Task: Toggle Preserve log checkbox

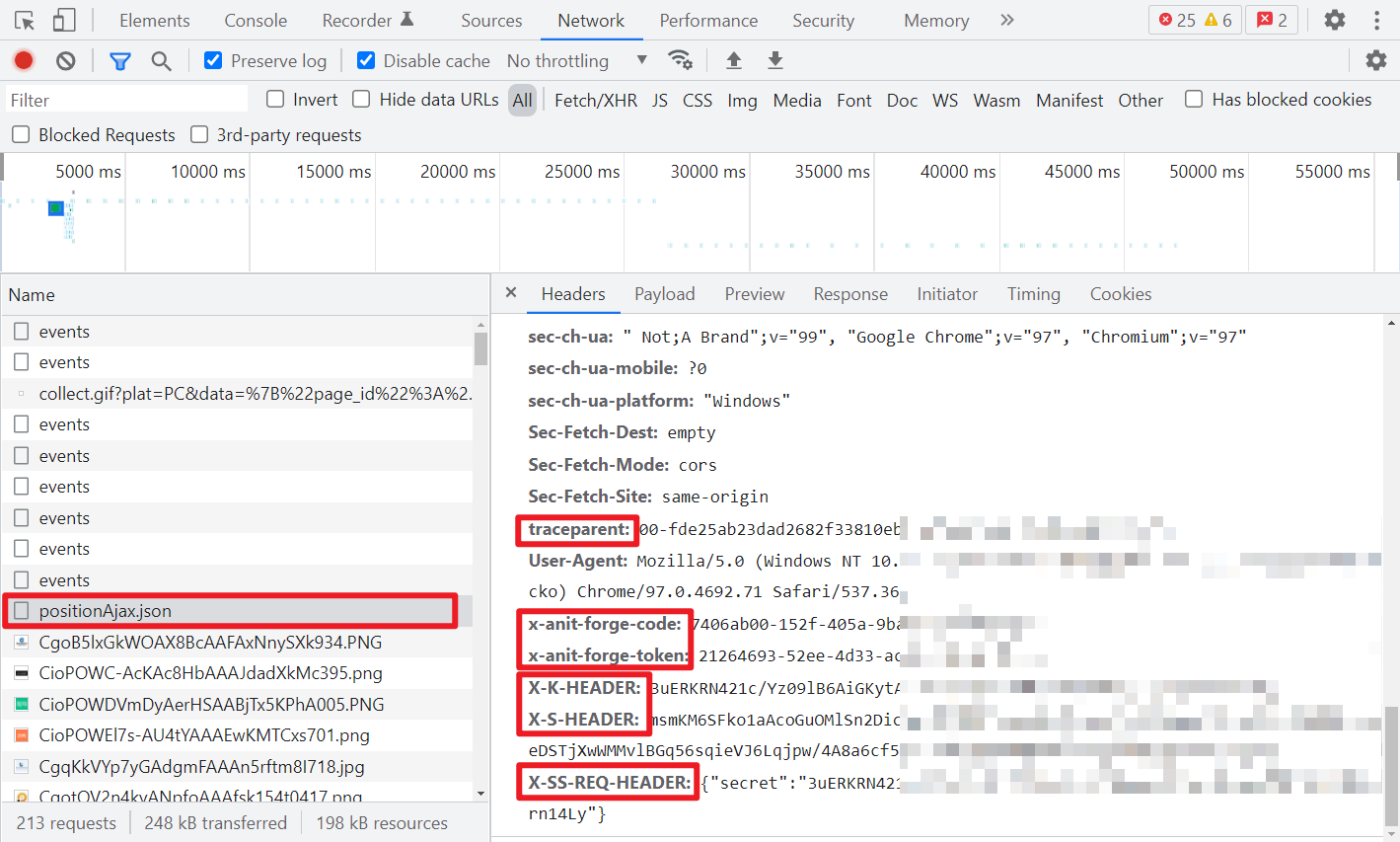Action: coord(213,60)
